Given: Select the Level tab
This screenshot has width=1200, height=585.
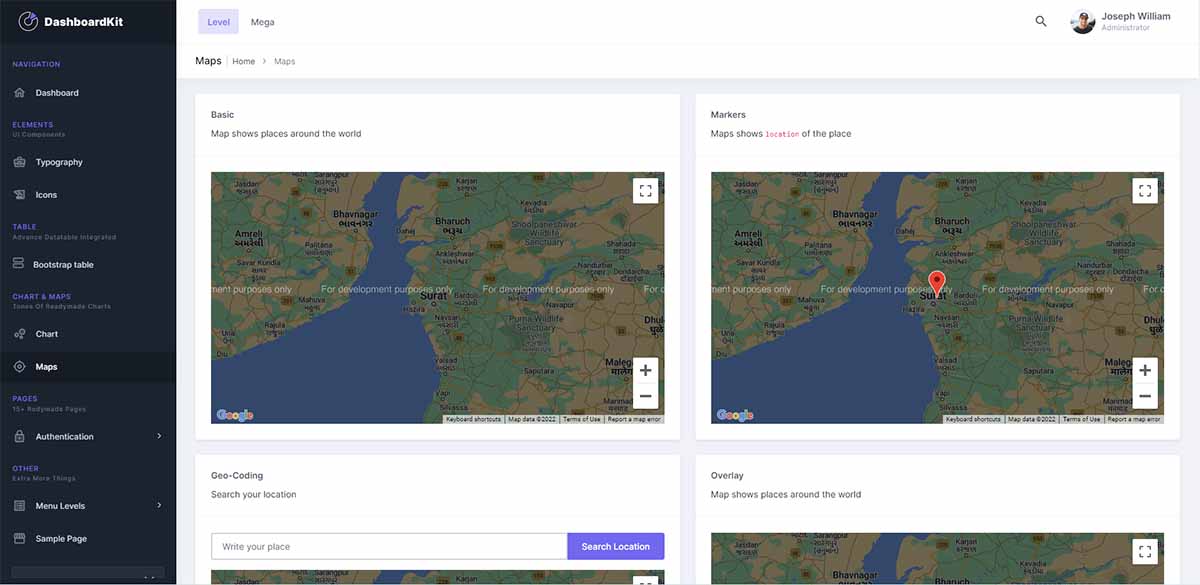Looking at the screenshot, I should pos(218,21).
